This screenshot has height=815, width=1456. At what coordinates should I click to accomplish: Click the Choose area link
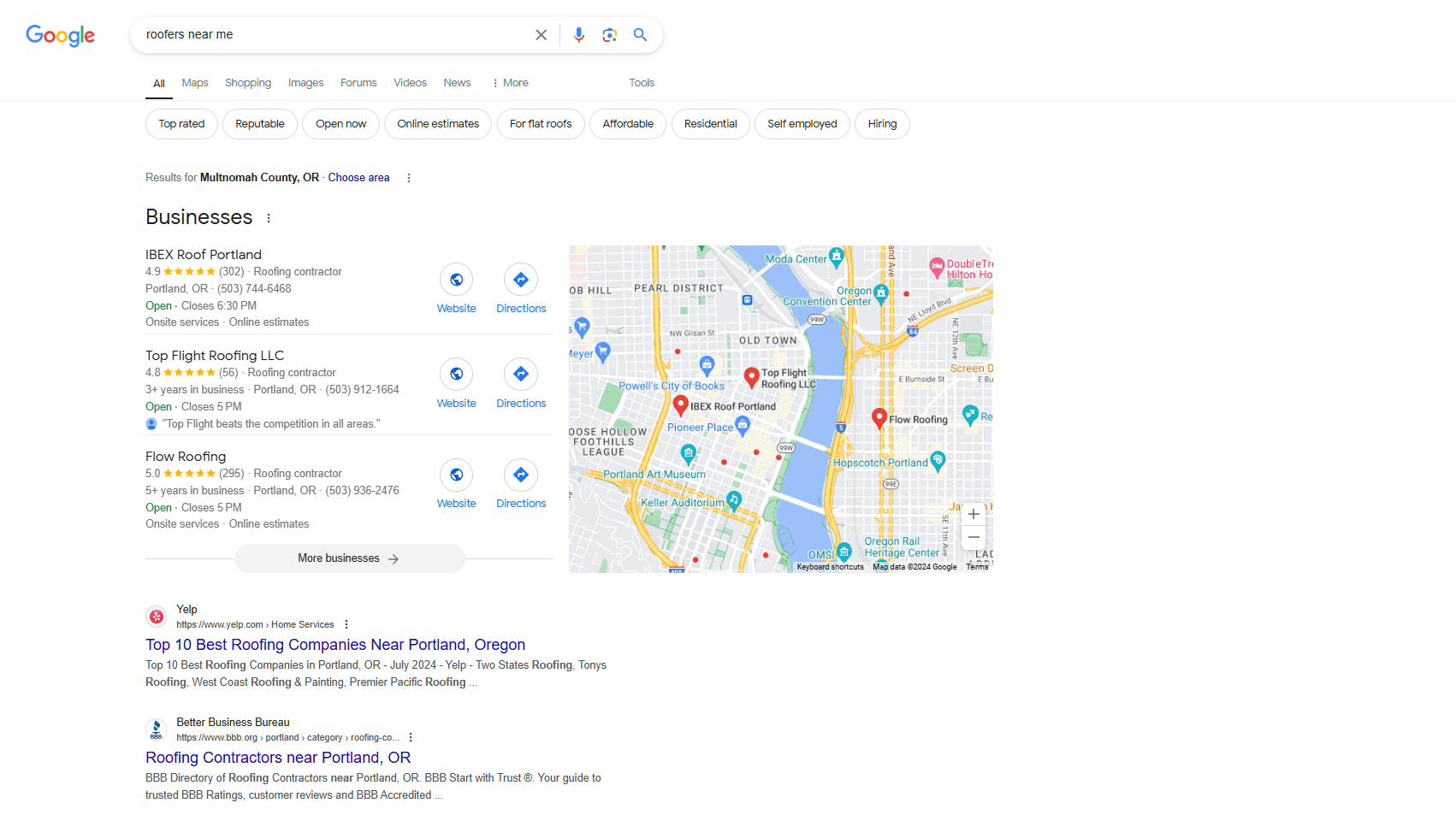coord(358,178)
